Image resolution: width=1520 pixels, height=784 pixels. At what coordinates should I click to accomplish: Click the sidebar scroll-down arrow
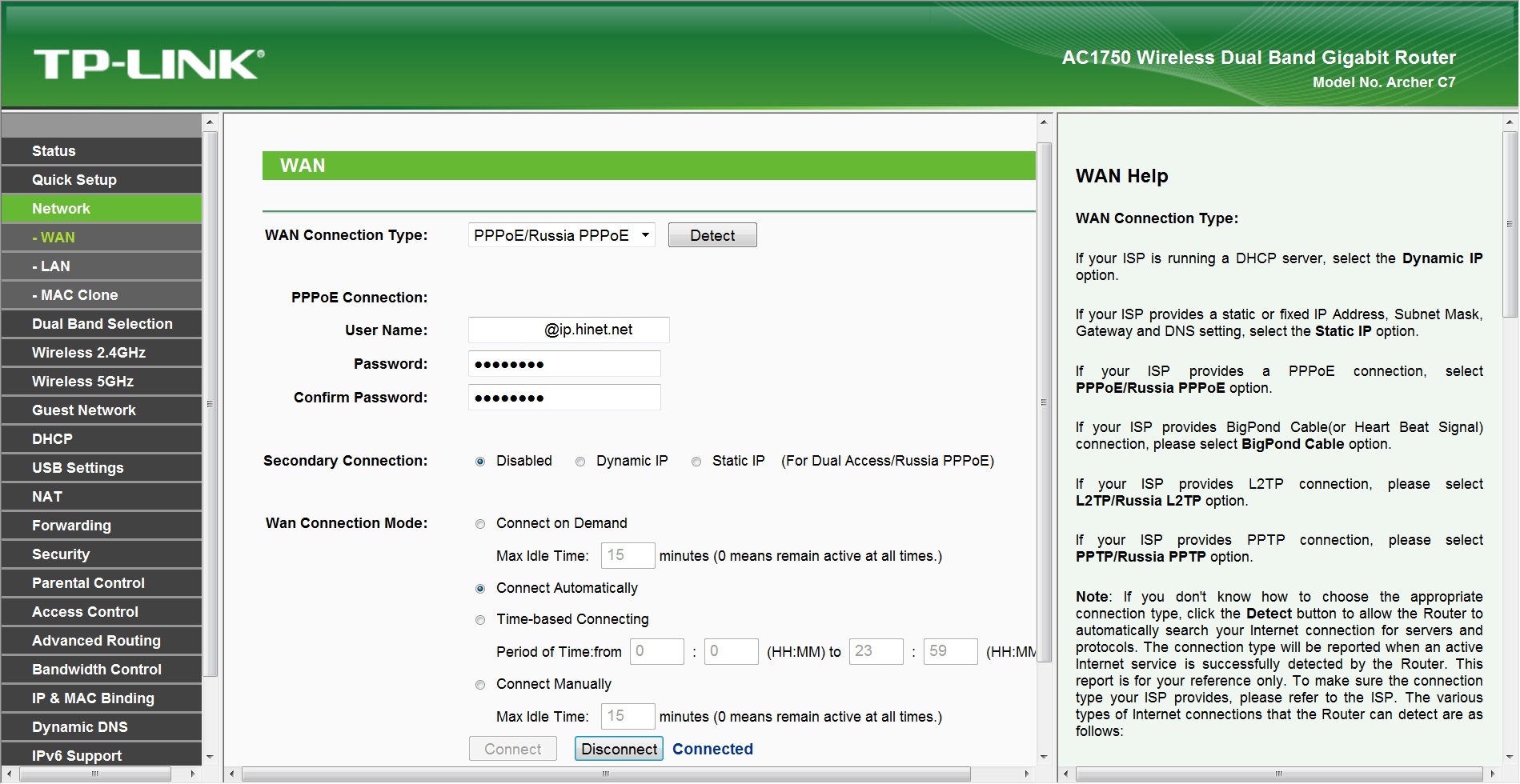click(210, 757)
